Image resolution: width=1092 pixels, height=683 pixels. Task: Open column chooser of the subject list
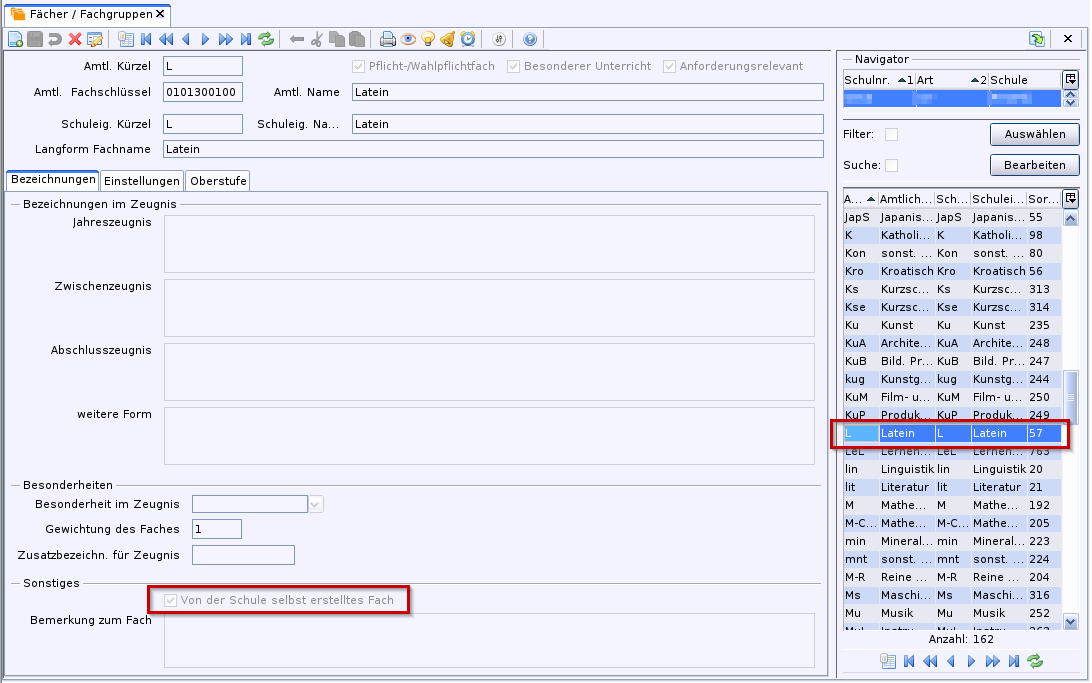pyautogui.click(x=1070, y=198)
